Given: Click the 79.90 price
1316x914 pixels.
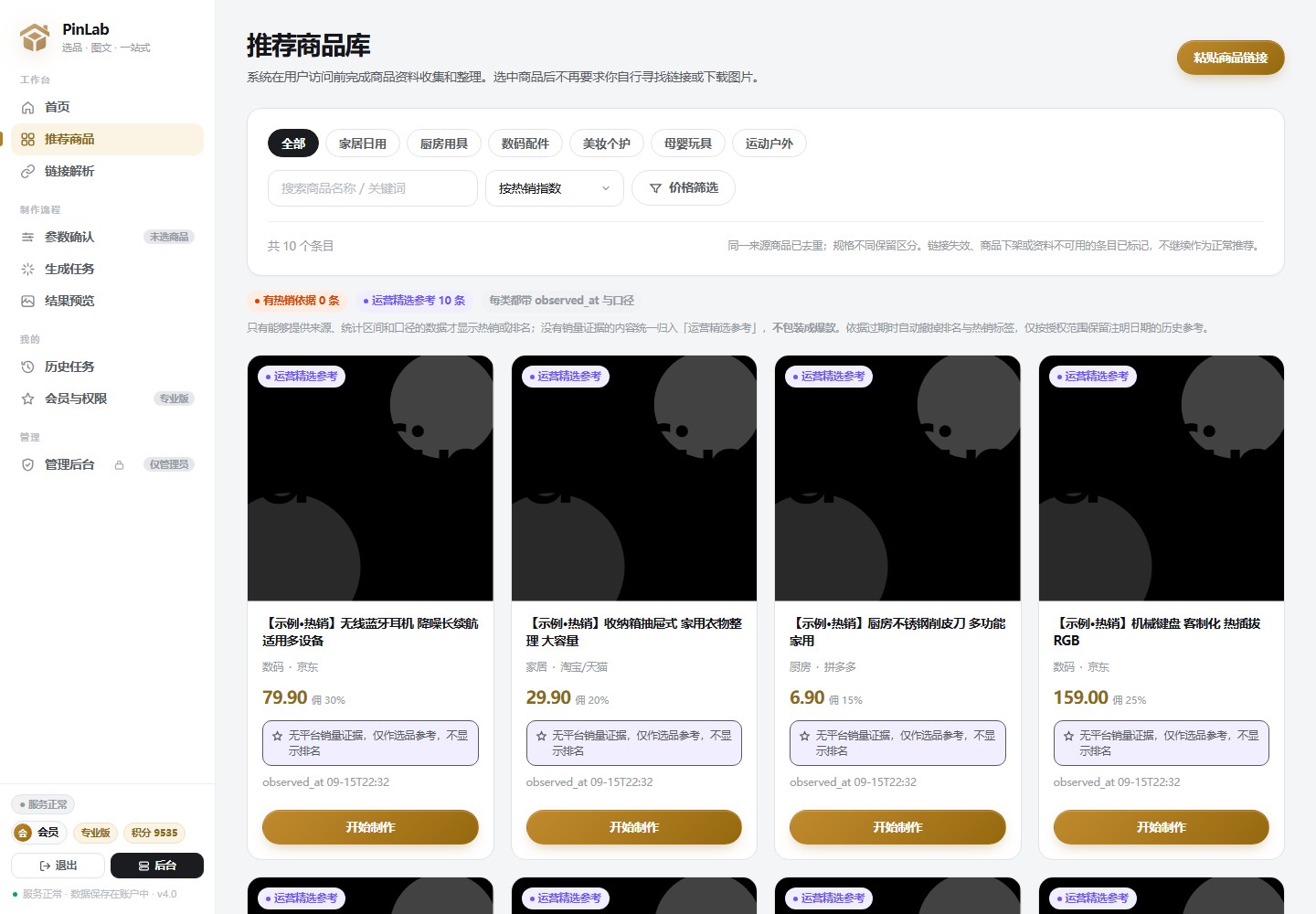Looking at the screenshot, I should [285, 697].
